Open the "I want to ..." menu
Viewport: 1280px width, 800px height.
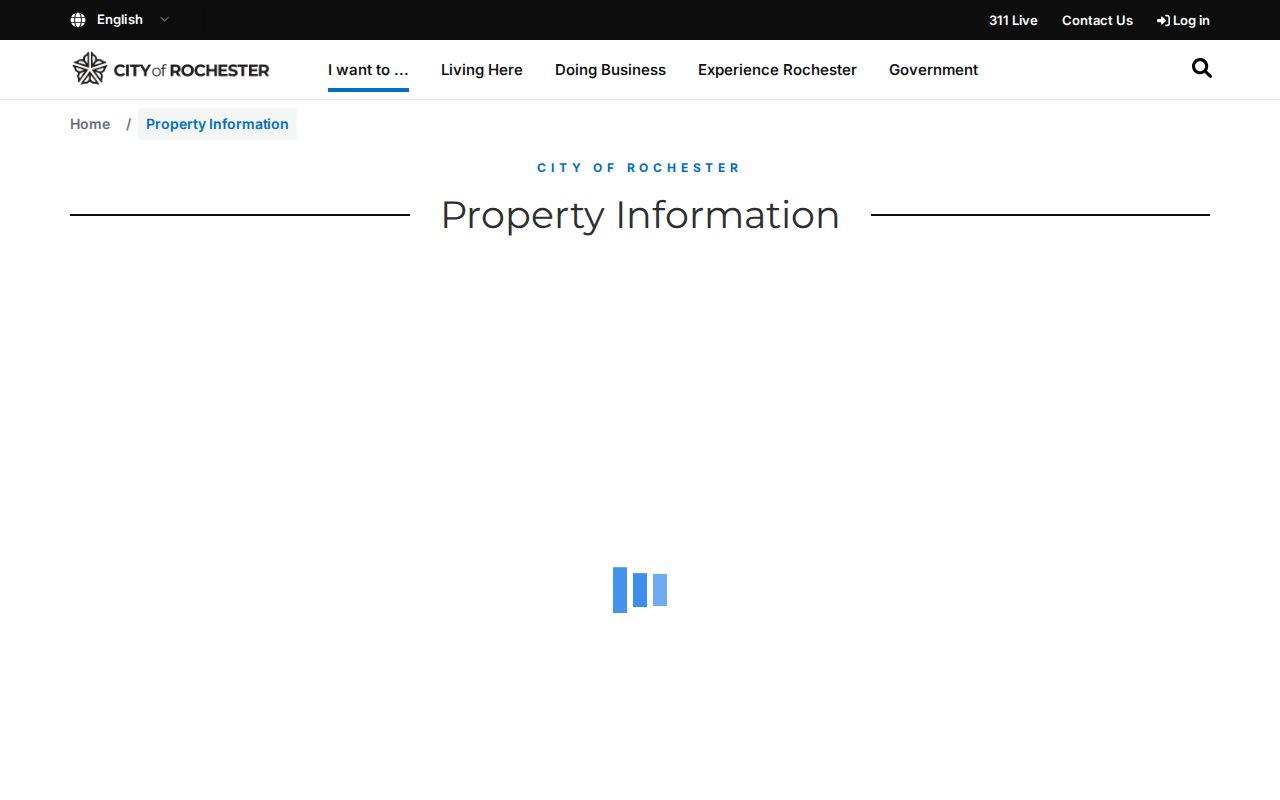pyautogui.click(x=368, y=70)
